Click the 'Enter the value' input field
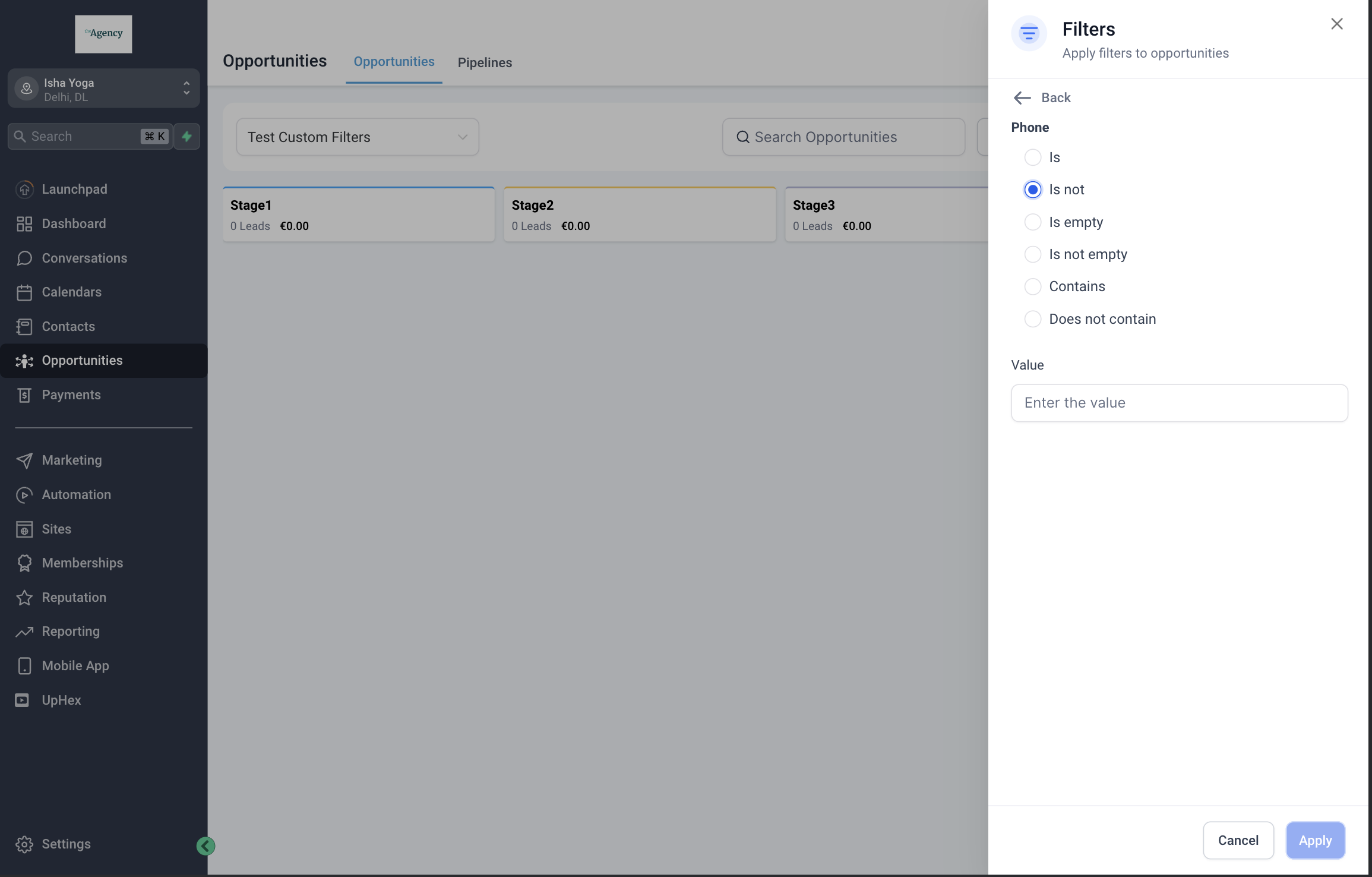Image resolution: width=1372 pixels, height=877 pixels. tap(1179, 403)
